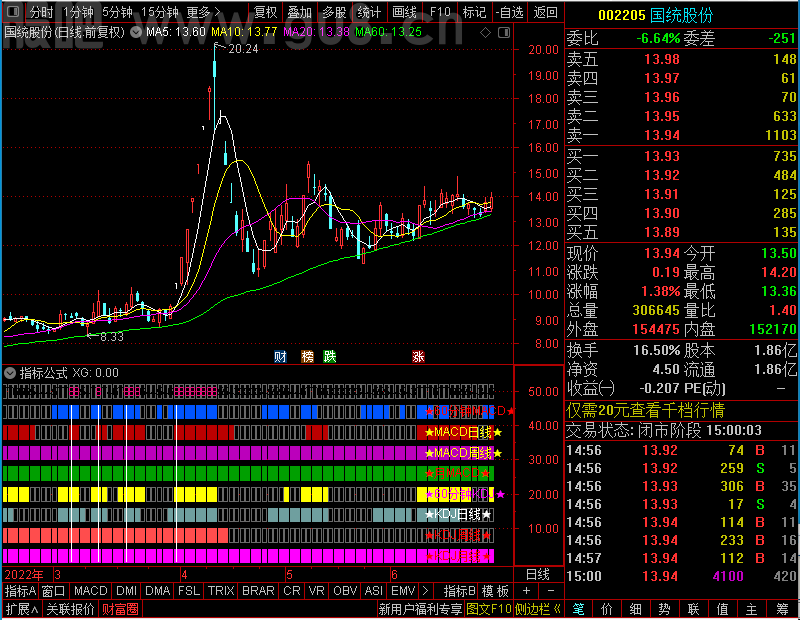The image size is (800, 620).
Task: Switch to 分时 intraday chart
Action: 41,12
